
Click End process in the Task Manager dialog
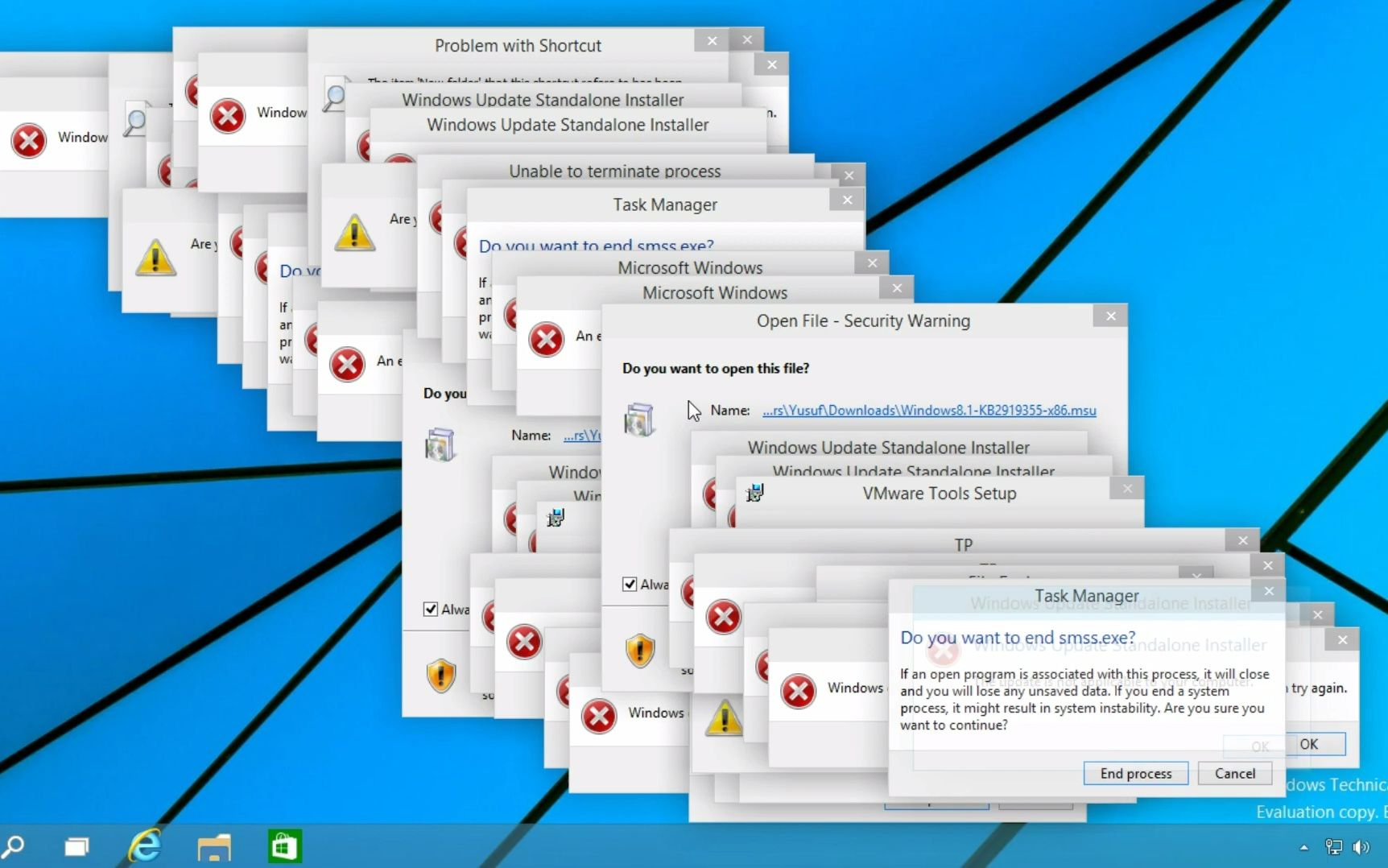[x=1136, y=773]
